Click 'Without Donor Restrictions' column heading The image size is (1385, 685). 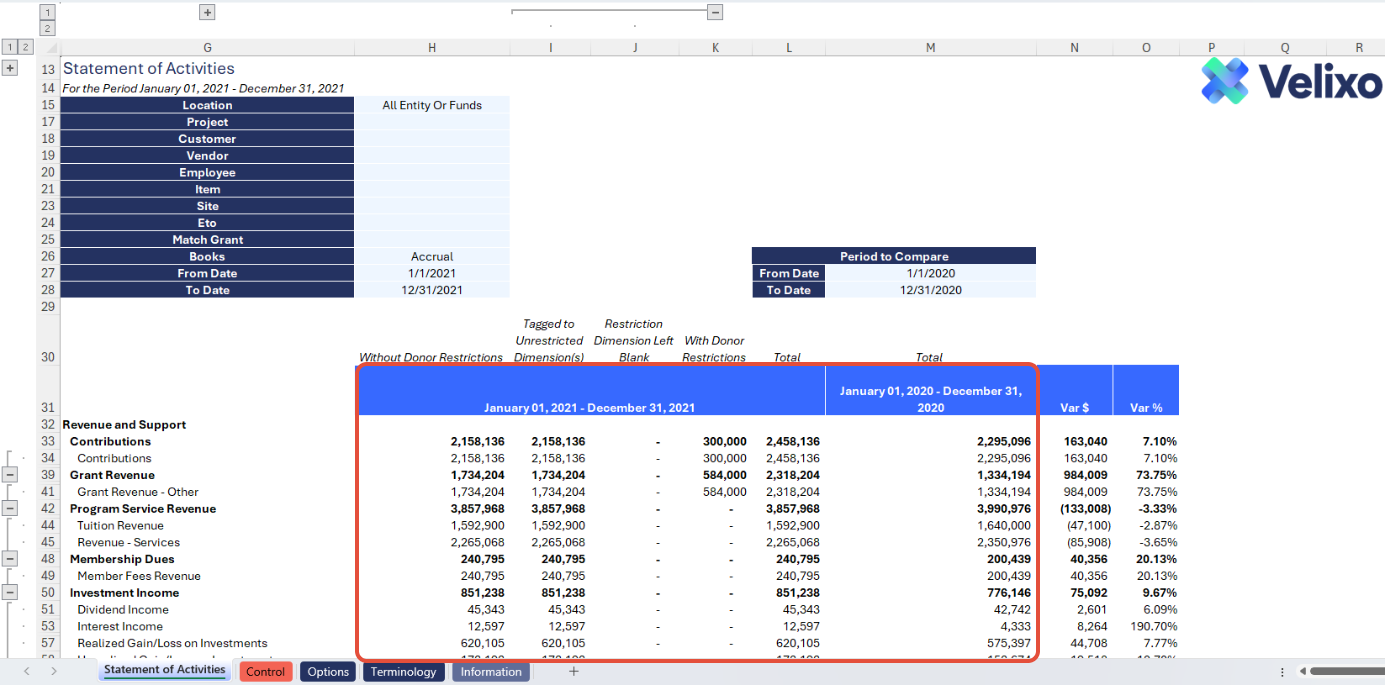(x=431, y=357)
